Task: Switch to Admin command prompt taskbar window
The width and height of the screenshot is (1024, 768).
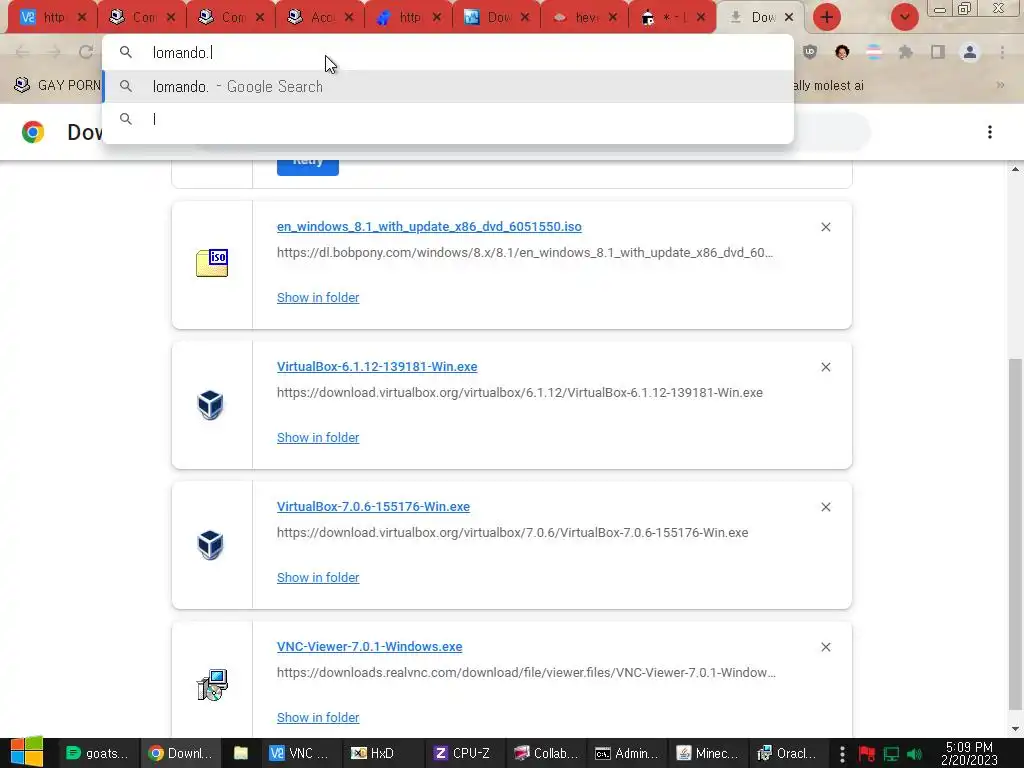Action: pos(627,754)
